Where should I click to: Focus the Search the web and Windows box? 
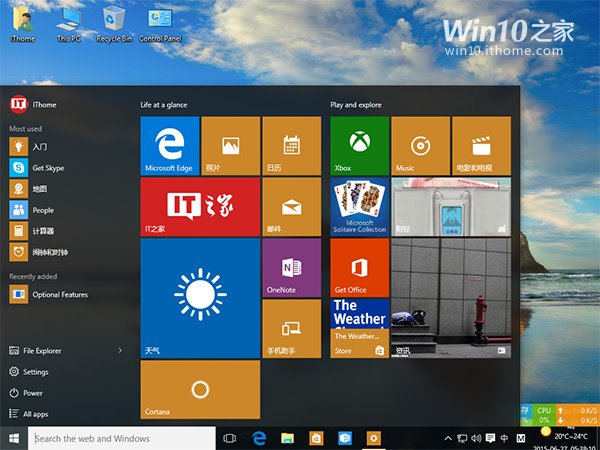(x=122, y=438)
